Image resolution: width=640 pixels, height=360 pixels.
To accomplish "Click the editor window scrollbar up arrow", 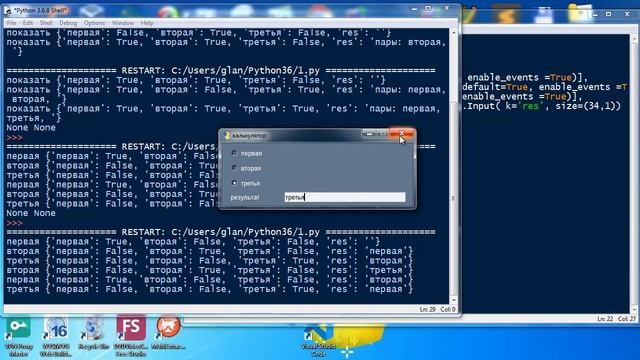I will [634, 39].
